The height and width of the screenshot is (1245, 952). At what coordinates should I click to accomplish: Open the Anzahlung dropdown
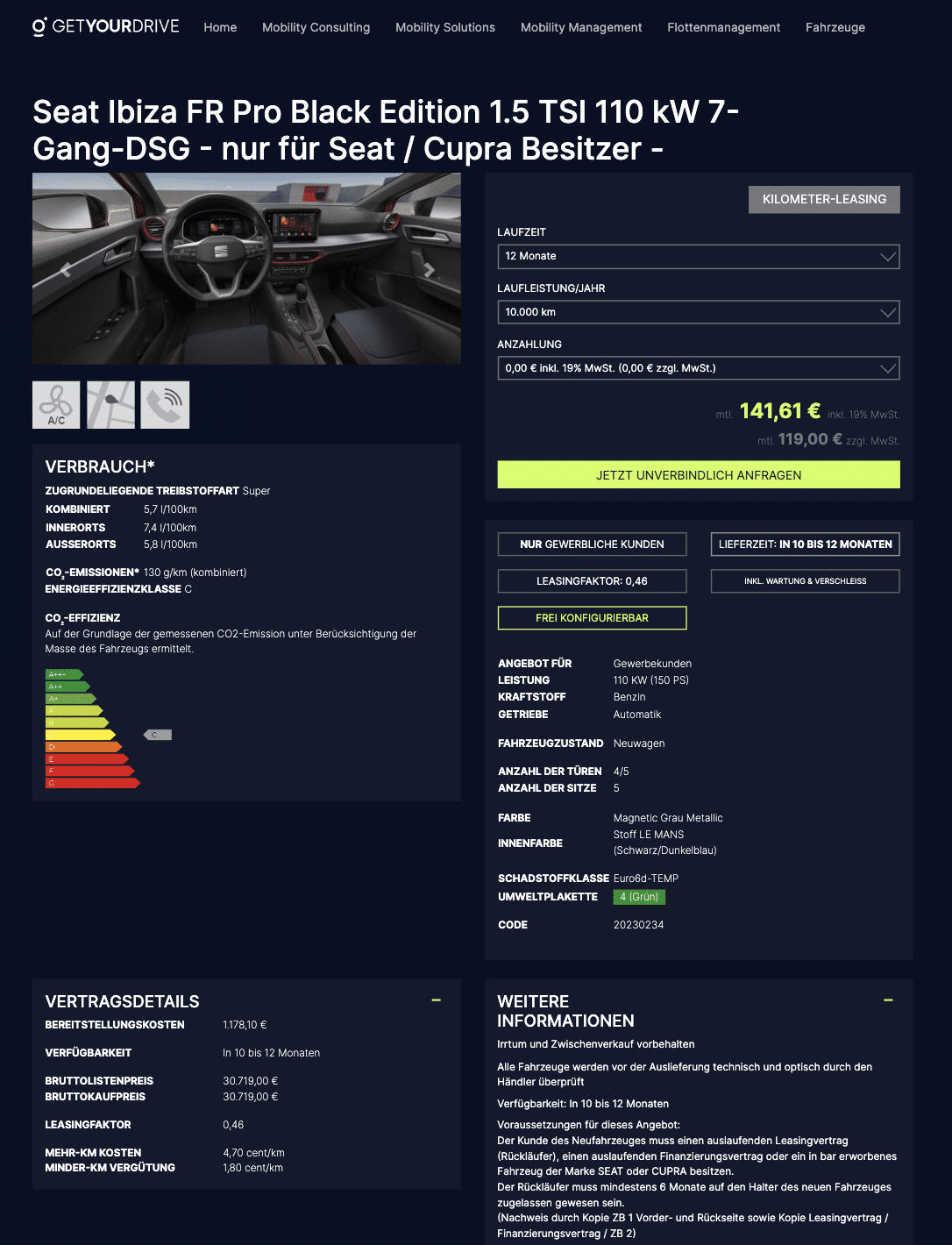point(699,368)
